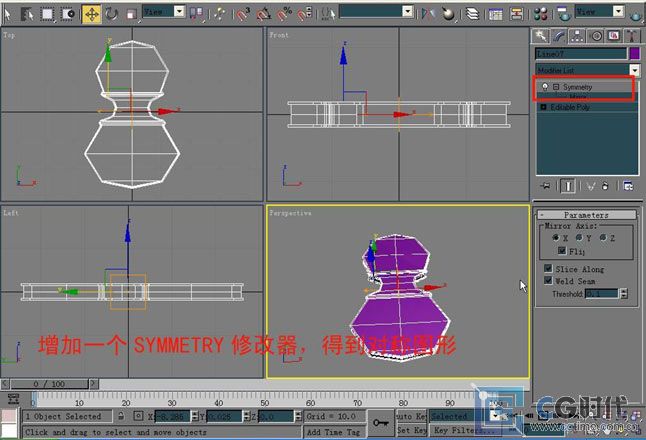Click the Align tool icon
This screenshot has width=646, height=440.
click(x=448, y=14)
